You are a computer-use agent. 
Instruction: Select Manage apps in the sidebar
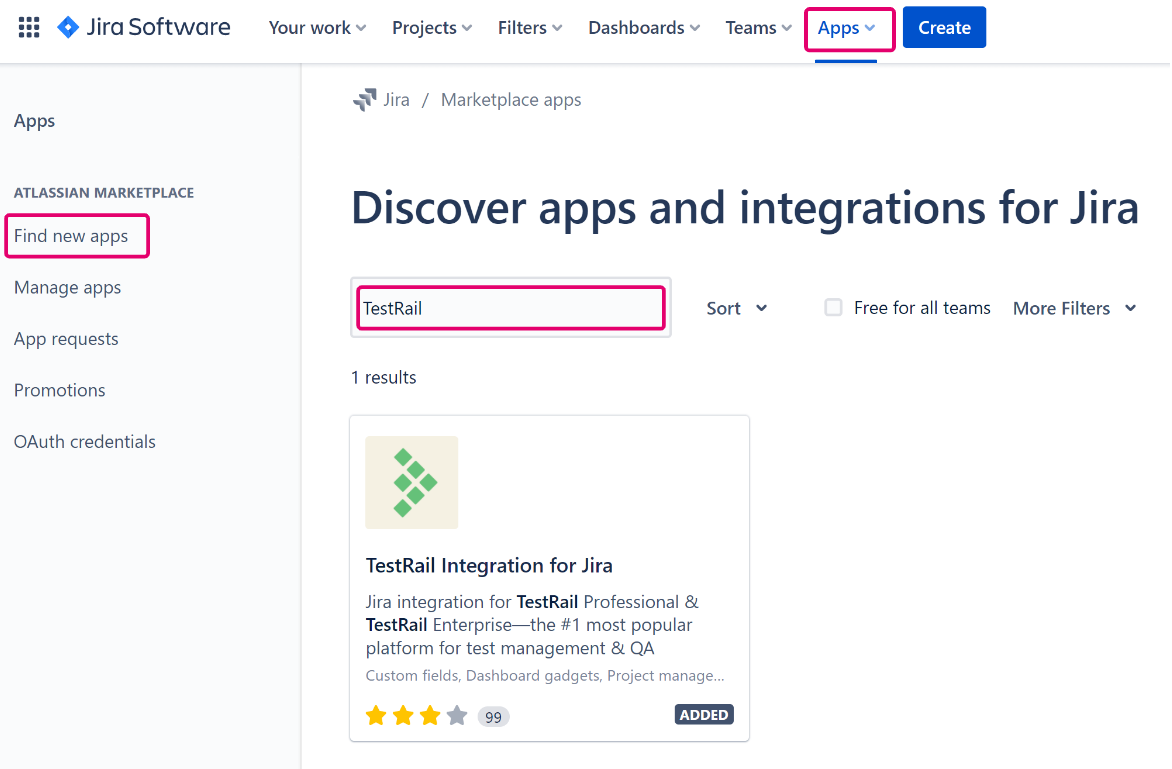point(68,288)
